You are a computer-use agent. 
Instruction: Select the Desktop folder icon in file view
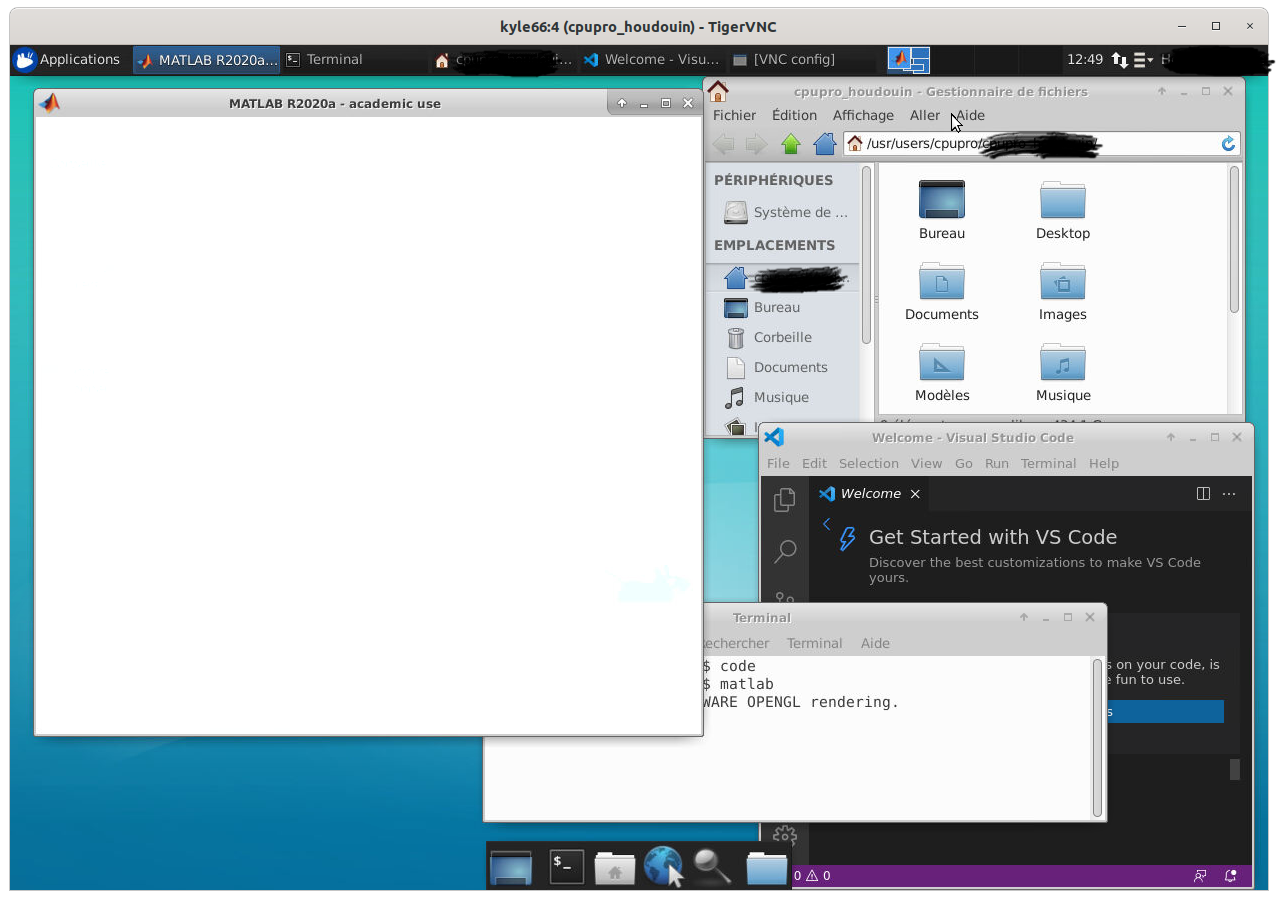coord(1062,210)
